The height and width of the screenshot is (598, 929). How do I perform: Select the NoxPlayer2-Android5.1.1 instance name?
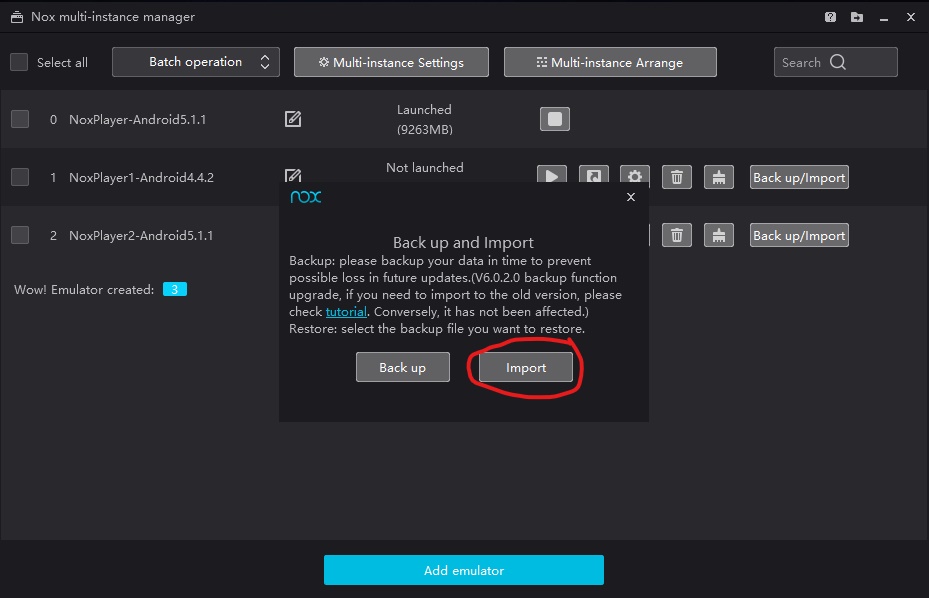pos(141,236)
